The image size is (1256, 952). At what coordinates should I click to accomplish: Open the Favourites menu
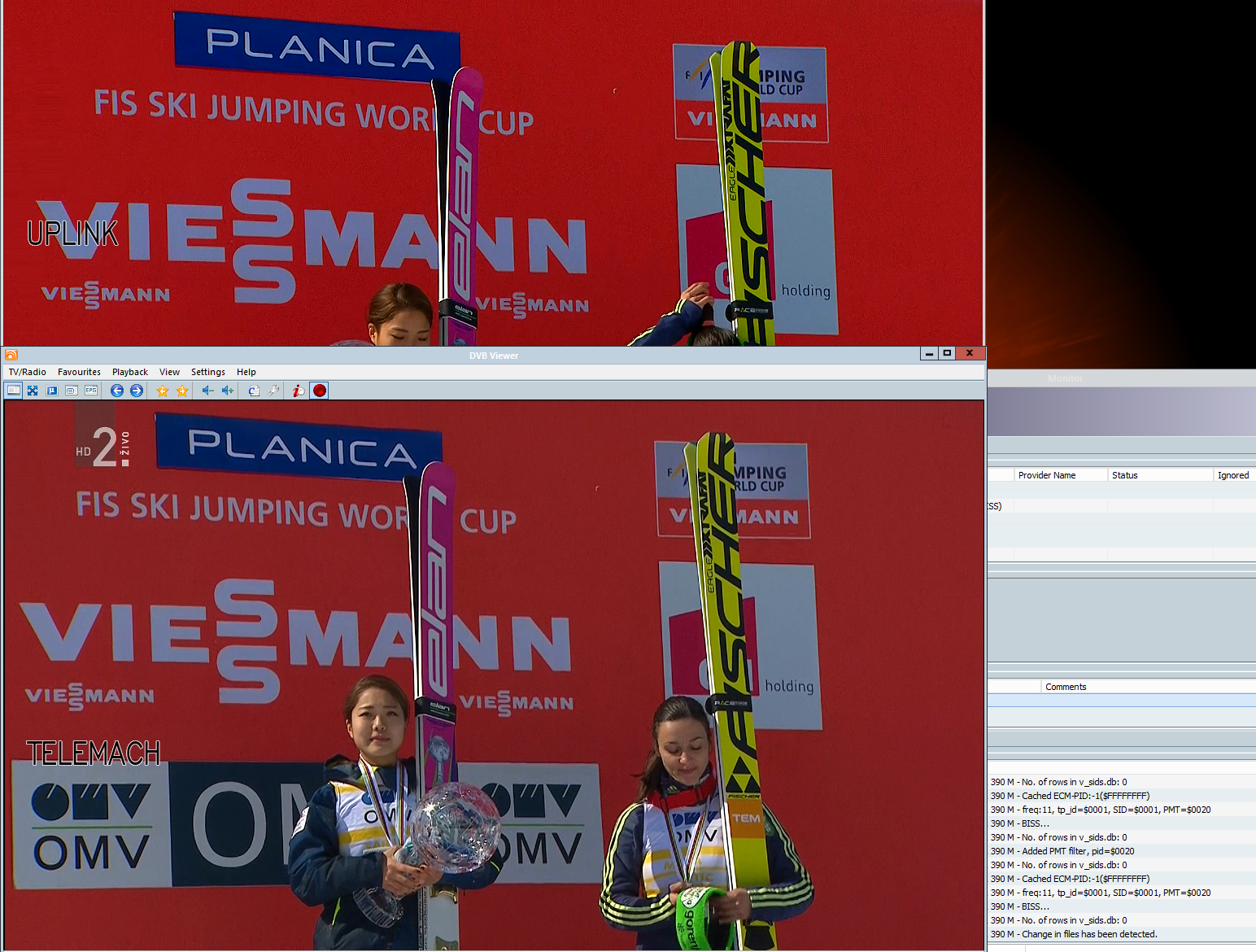[79, 372]
